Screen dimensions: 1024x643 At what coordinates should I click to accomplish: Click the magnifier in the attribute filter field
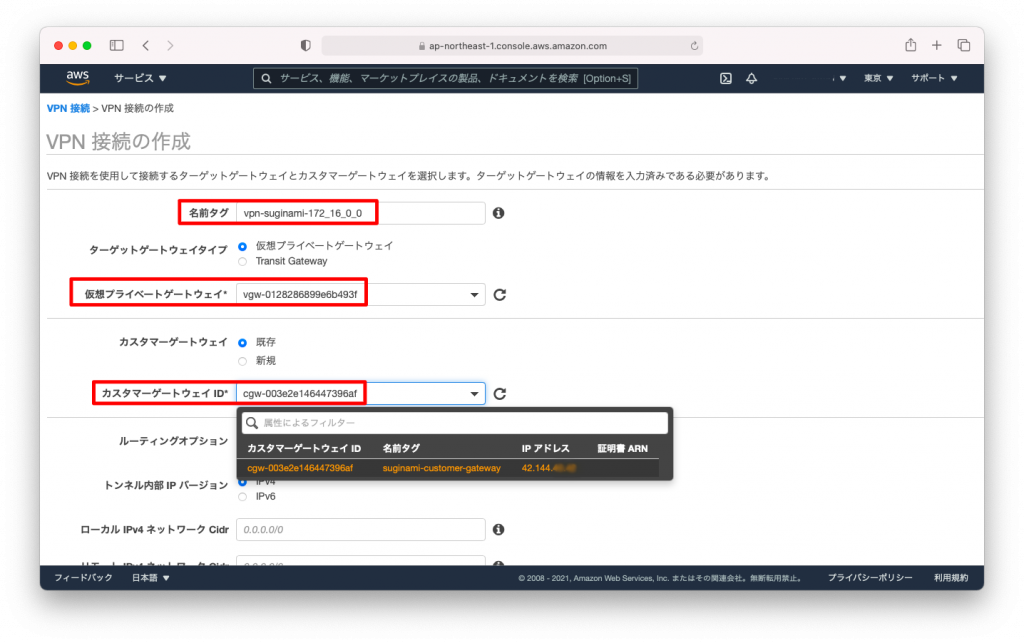point(251,423)
